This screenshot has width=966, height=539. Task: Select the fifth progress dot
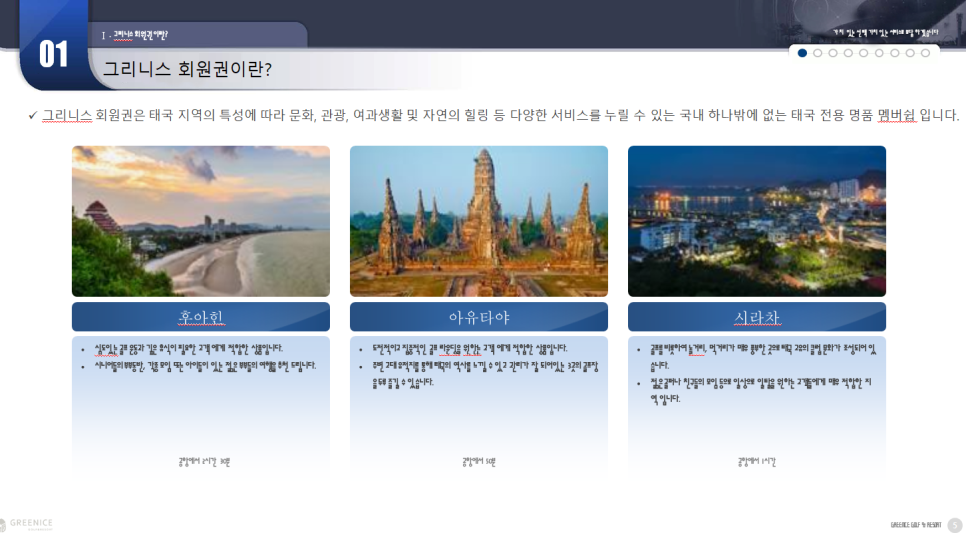point(864,53)
